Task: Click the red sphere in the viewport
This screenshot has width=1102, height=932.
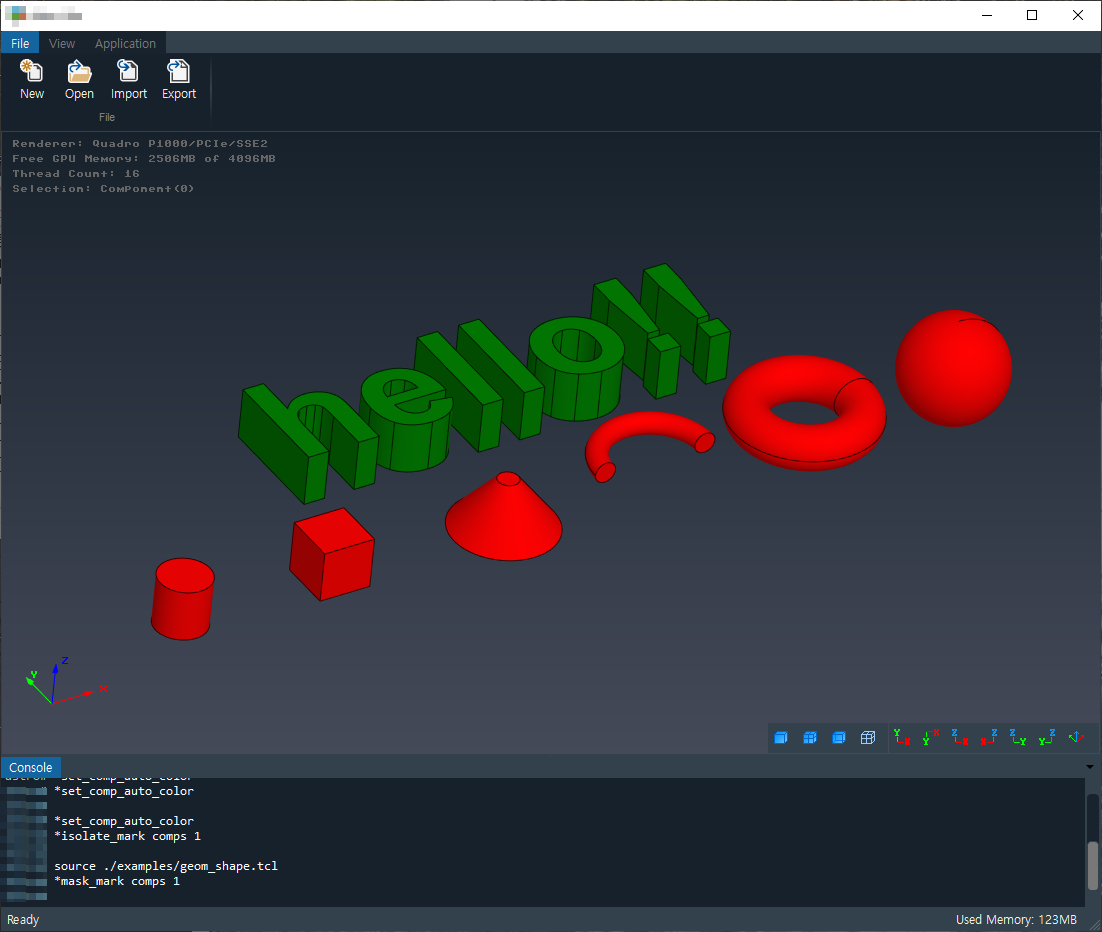Action: pos(953,368)
